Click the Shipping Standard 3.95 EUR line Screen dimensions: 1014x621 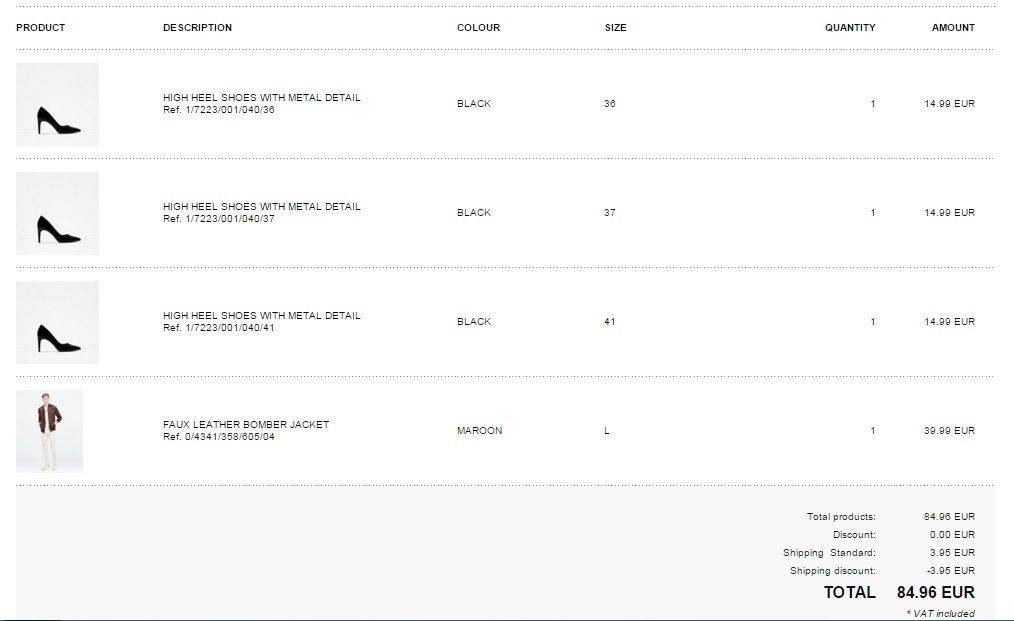pos(879,552)
